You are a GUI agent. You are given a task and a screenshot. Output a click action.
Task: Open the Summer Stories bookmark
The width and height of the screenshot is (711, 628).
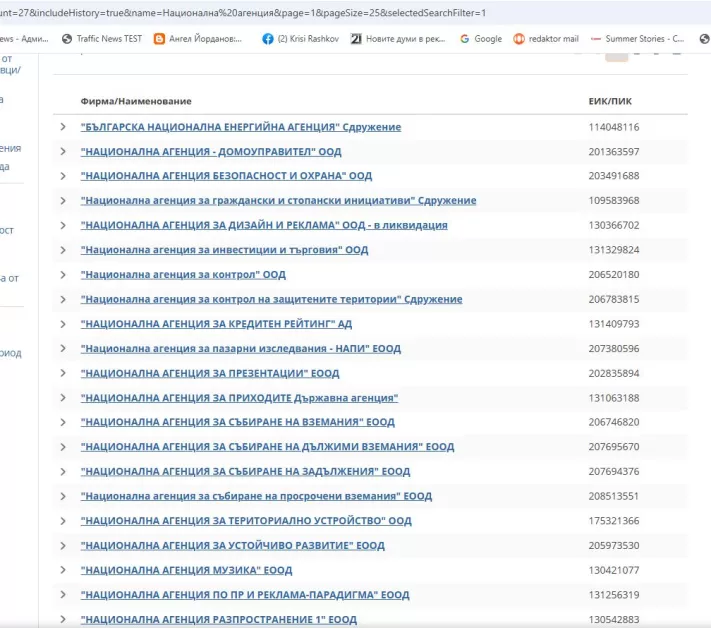click(x=638, y=39)
